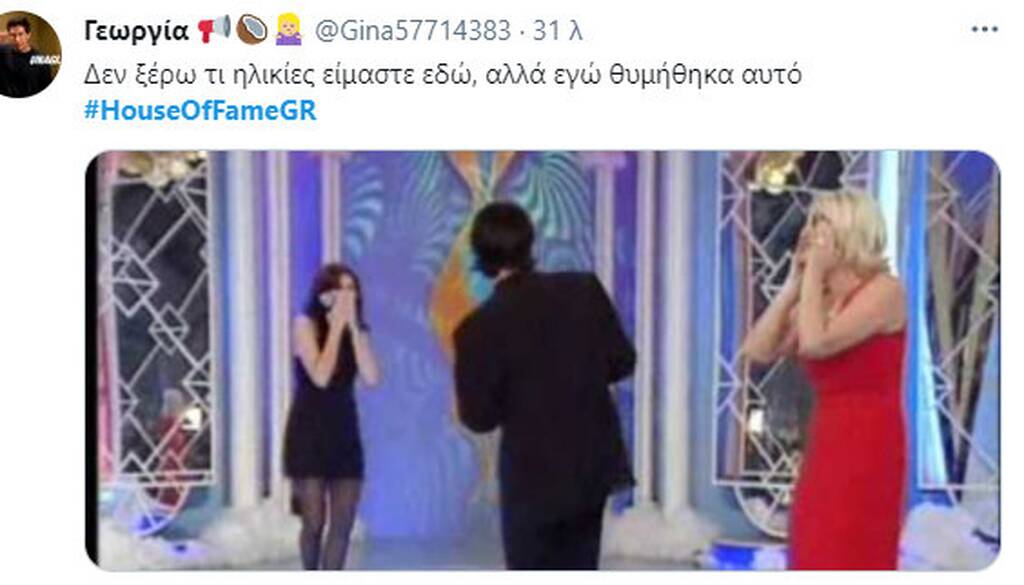1024x585 pixels.
Task: Click the empty space right of the hashtag
Action: coord(653,110)
